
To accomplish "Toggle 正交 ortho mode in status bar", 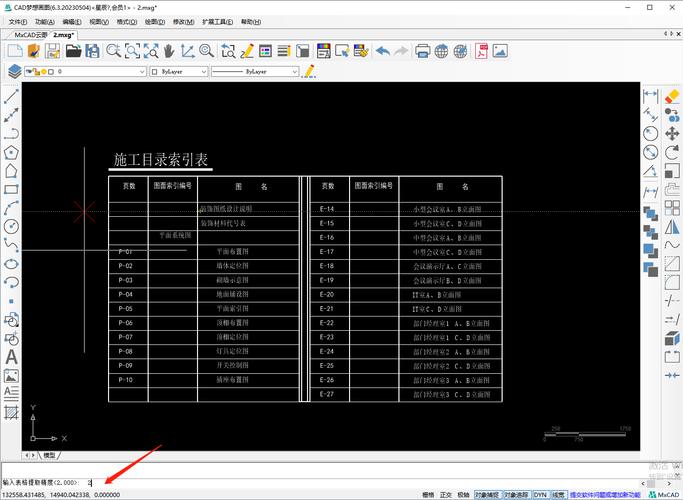I will (446, 494).
